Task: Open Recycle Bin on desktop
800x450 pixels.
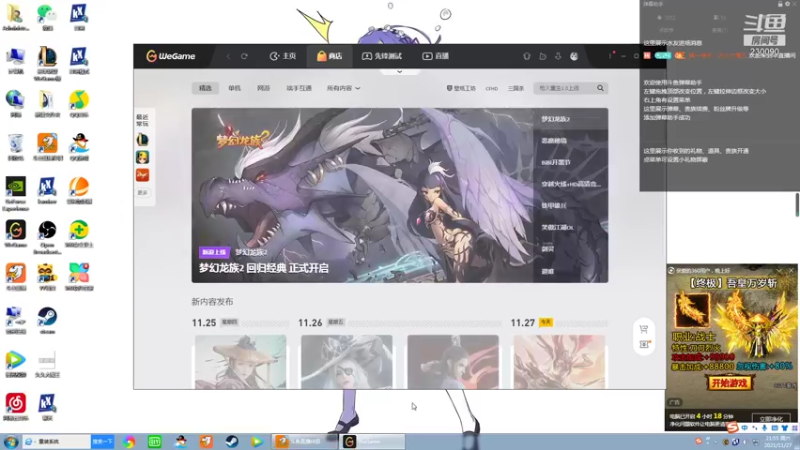Action: click(15, 147)
